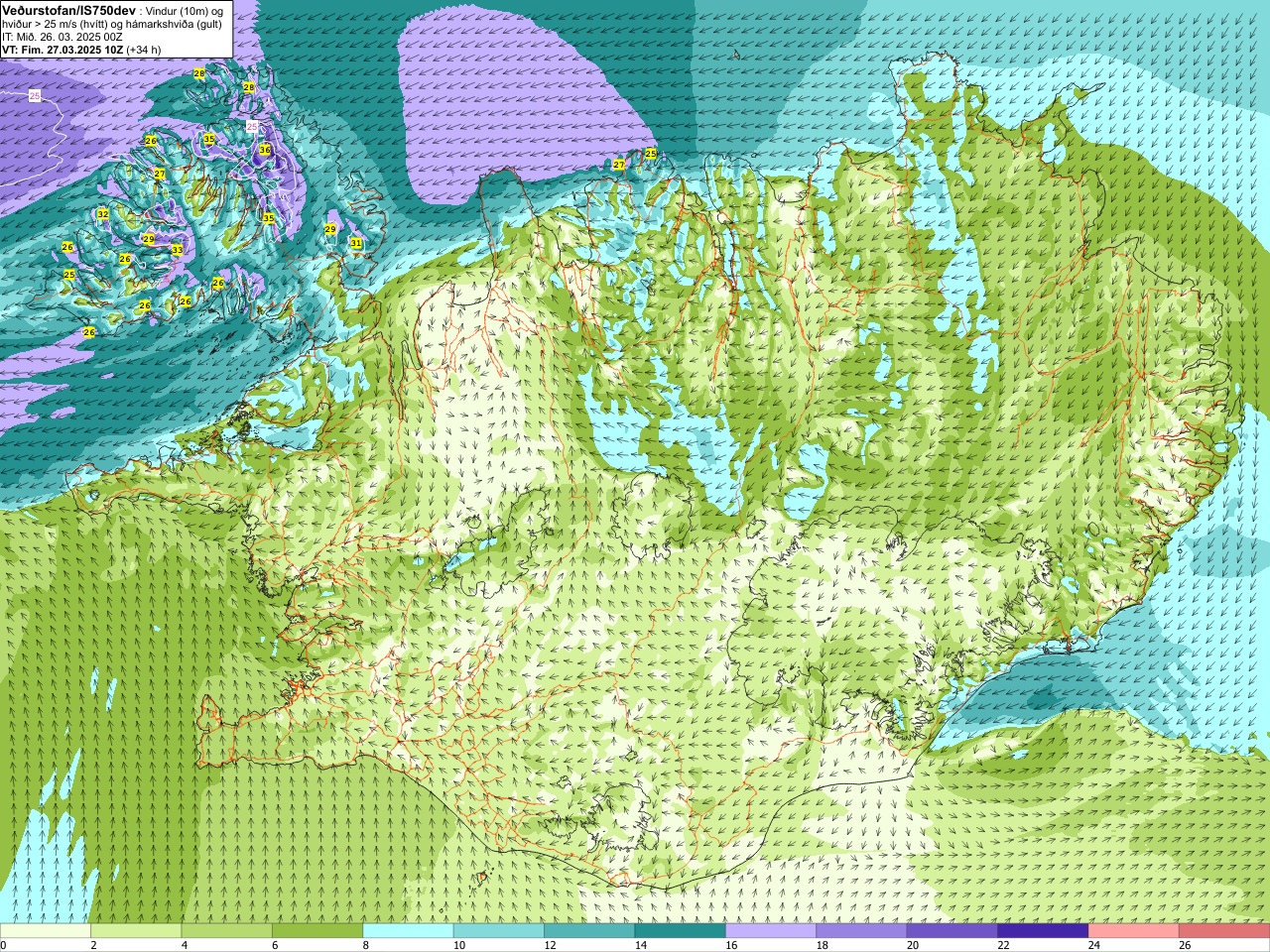Click the 4–6 m/s legend color swatch
1270x952 pixels.
226,931
